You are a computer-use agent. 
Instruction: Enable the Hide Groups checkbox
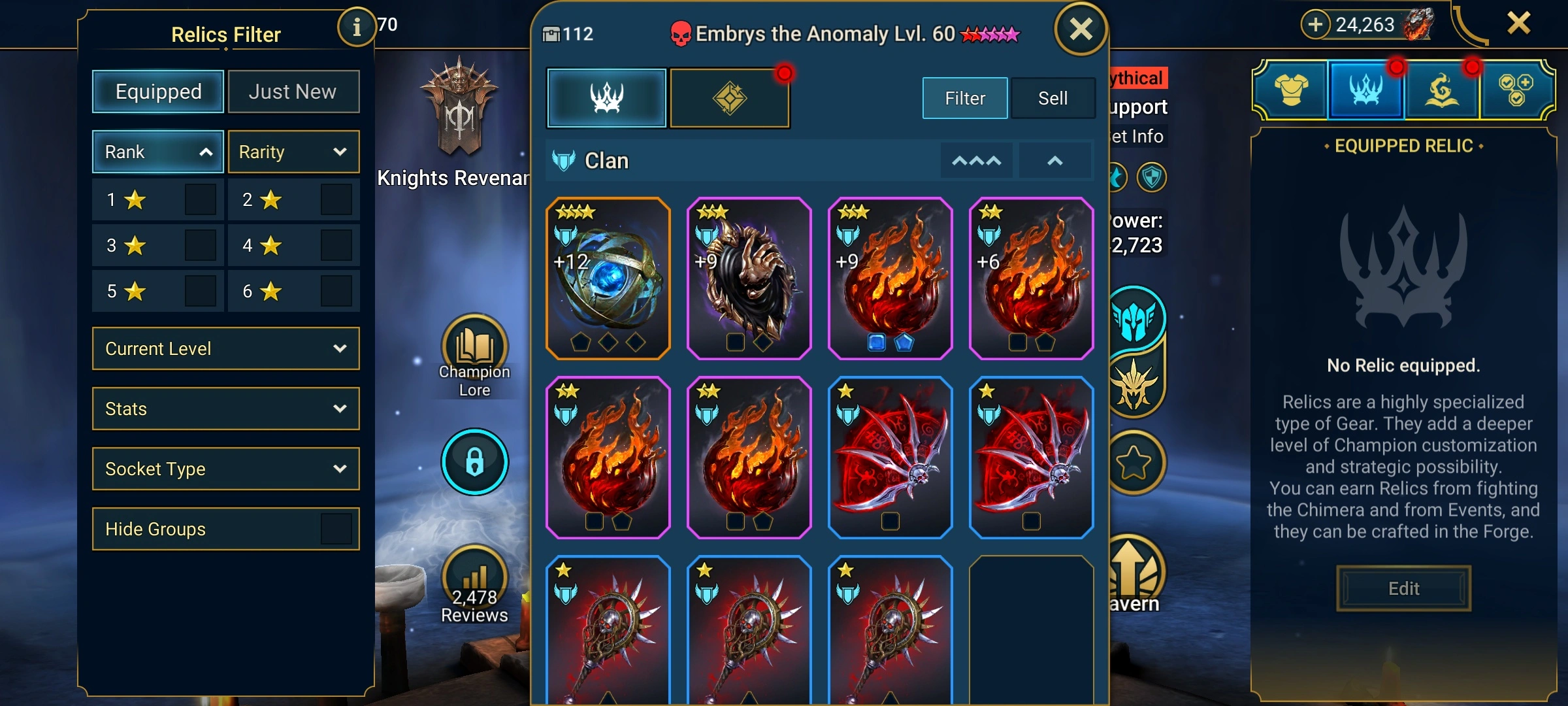[x=336, y=529]
